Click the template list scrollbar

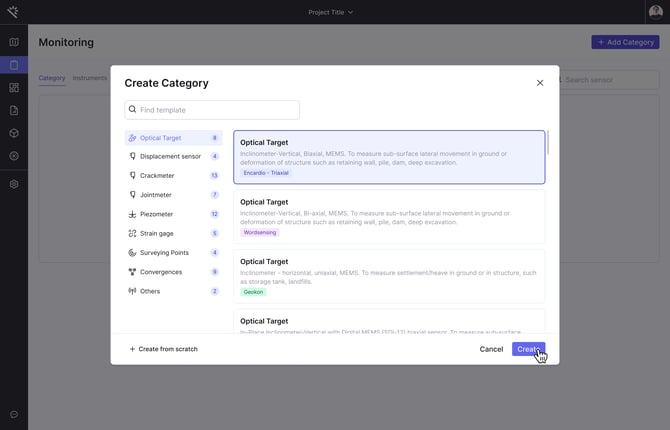click(548, 143)
